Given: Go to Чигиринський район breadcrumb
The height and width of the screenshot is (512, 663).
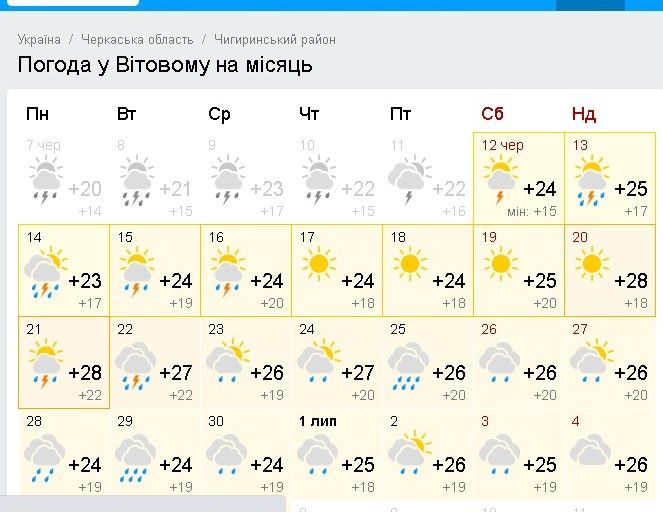Looking at the screenshot, I should tap(275, 40).
